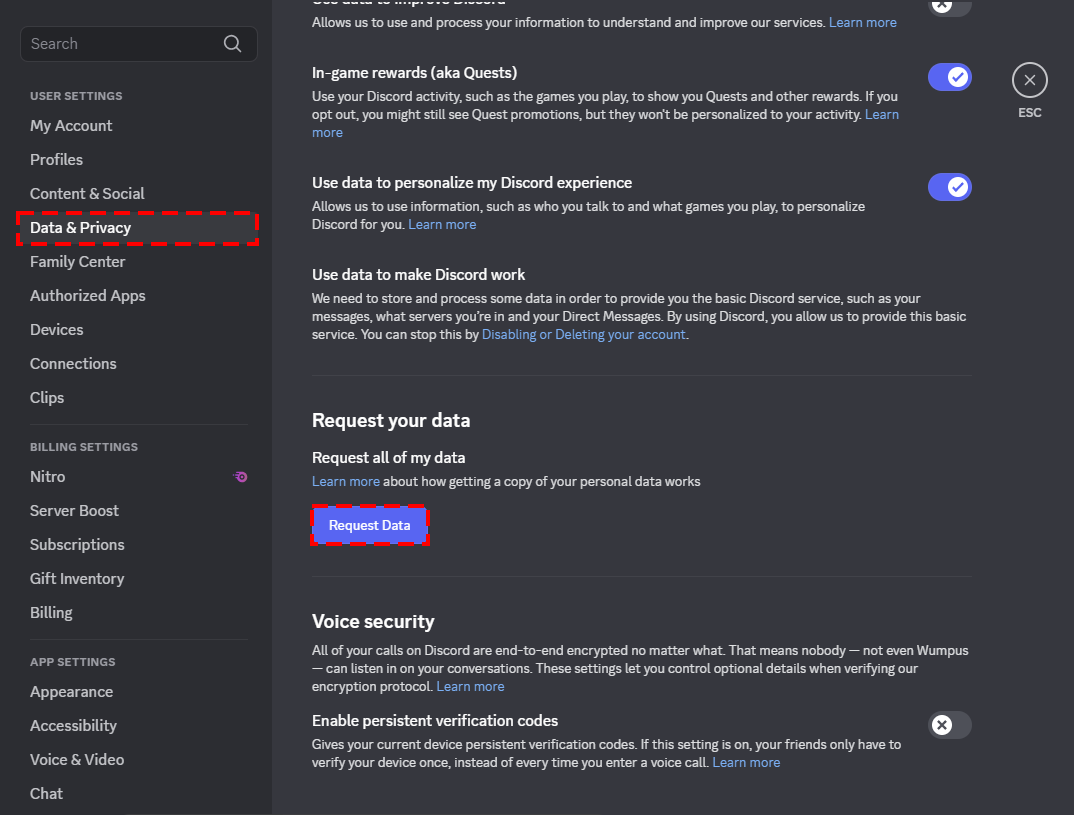Screen dimensions: 1074x815
Task: Open Learn more about requesting your data
Action: pos(345,481)
